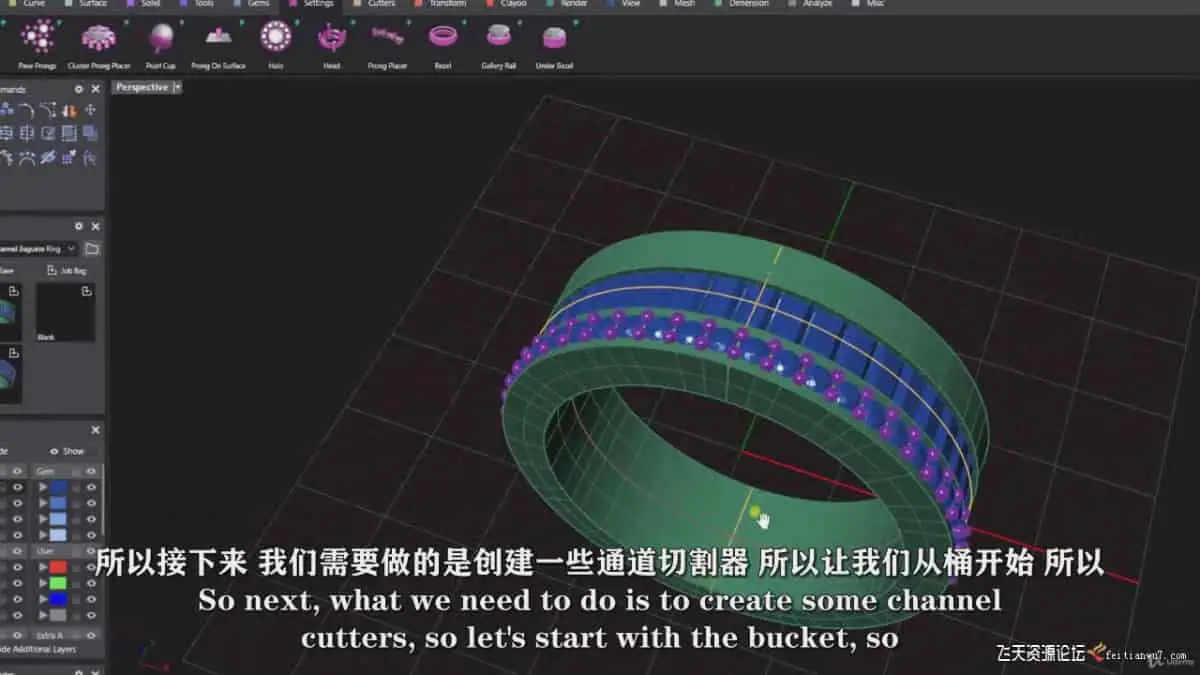Pick the red layer color swatch

[58, 567]
